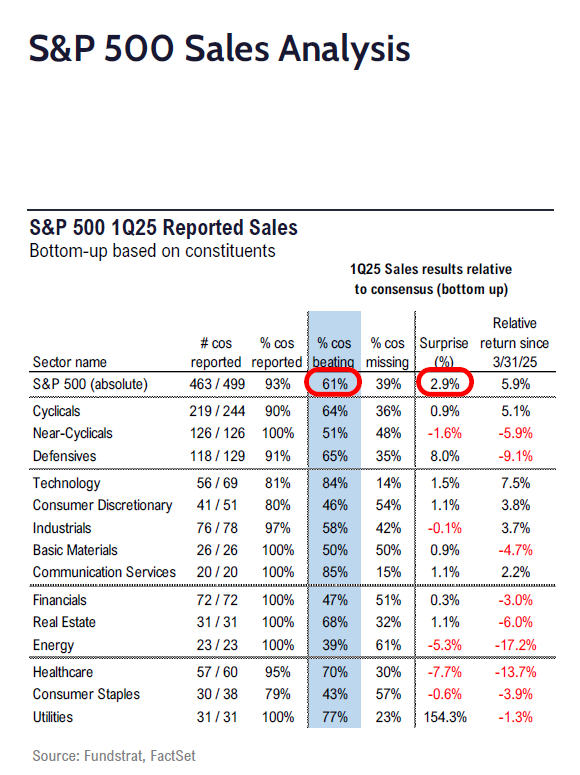Click the circled 2.9% surprise value
This screenshot has height=775, width=580.
pyautogui.click(x=445, y=384)
